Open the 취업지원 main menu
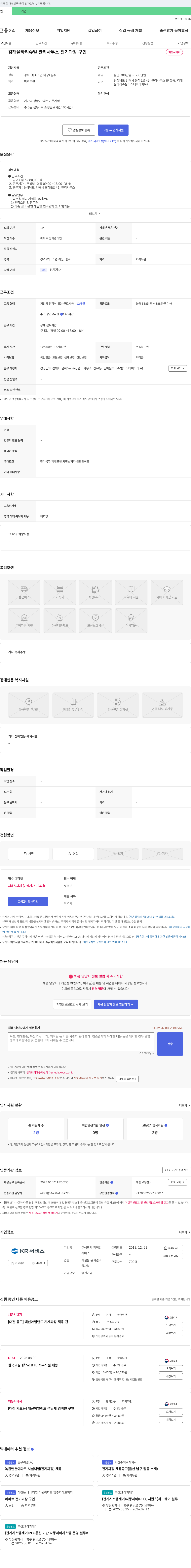 coord(63,30)
